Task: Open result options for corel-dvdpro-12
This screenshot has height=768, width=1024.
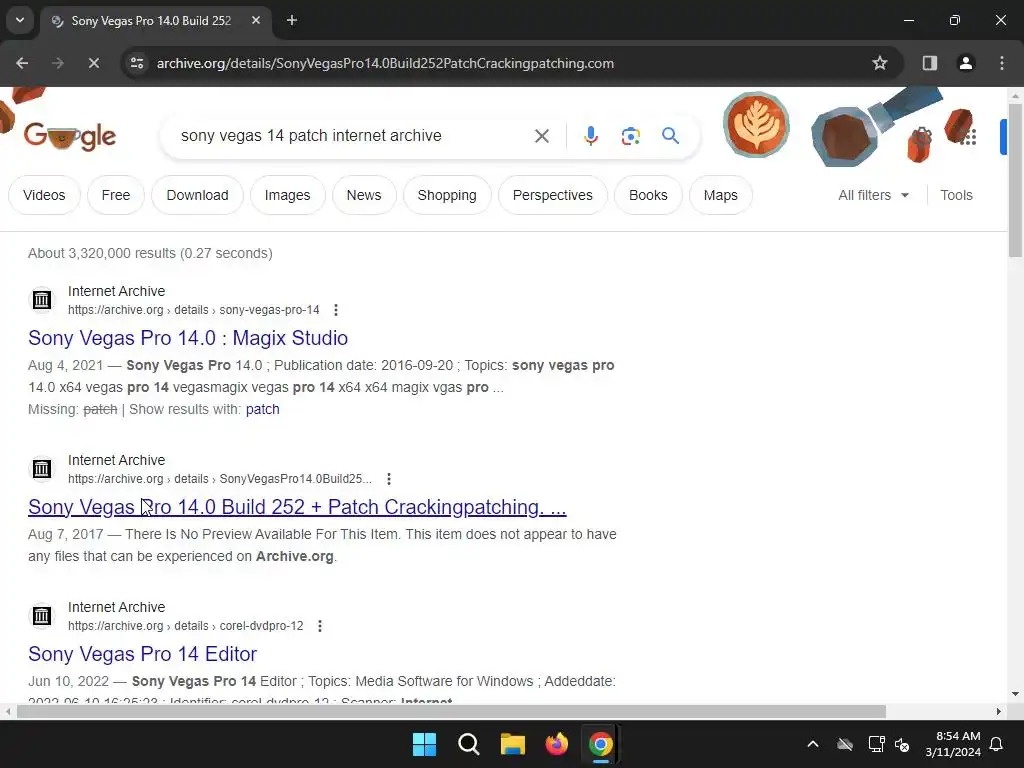Action: click(x=320, y=626)
